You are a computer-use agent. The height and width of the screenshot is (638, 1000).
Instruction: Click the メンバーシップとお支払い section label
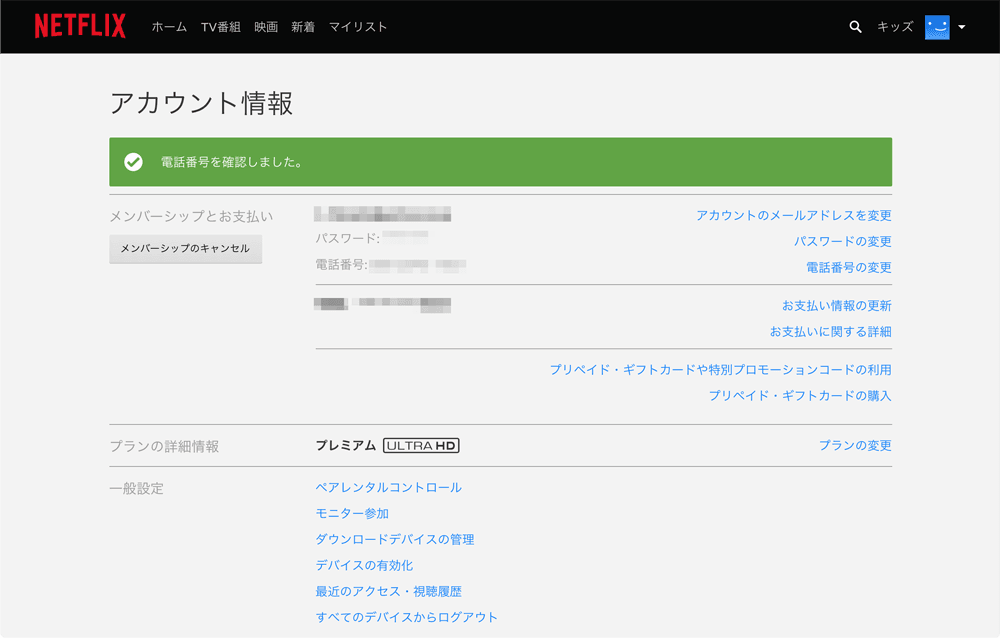pos(191,217)
